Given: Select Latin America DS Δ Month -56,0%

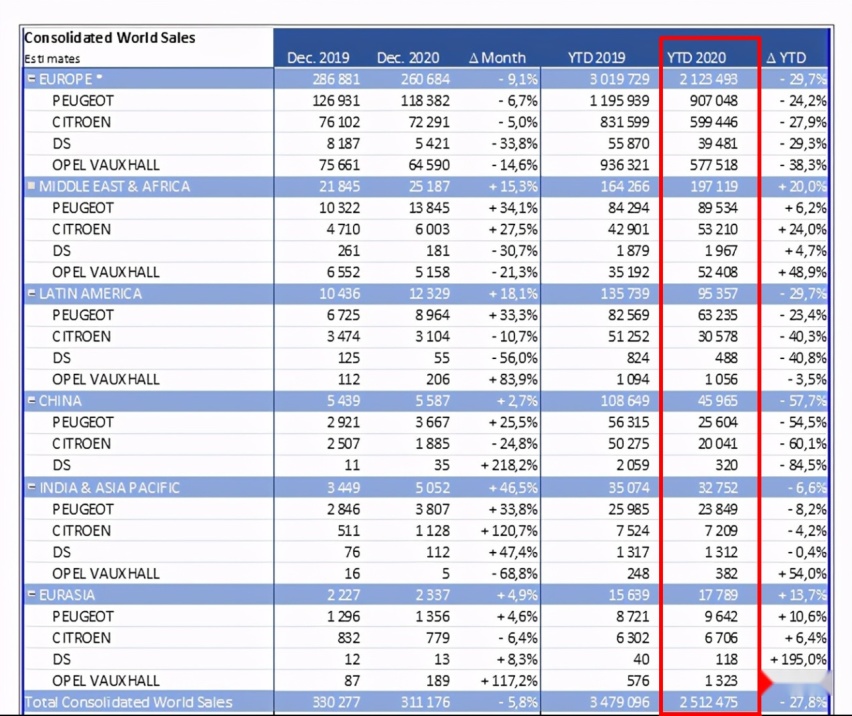Looking at the screenshot, I should [x=514, y=358].
